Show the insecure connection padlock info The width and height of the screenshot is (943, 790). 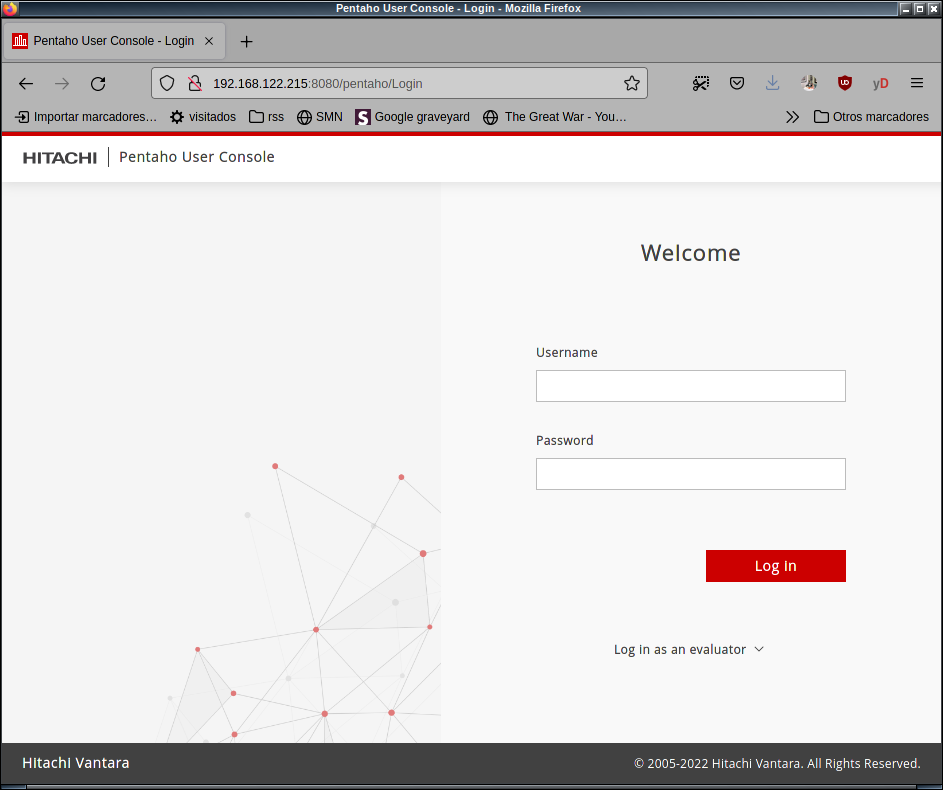point(195,83)
